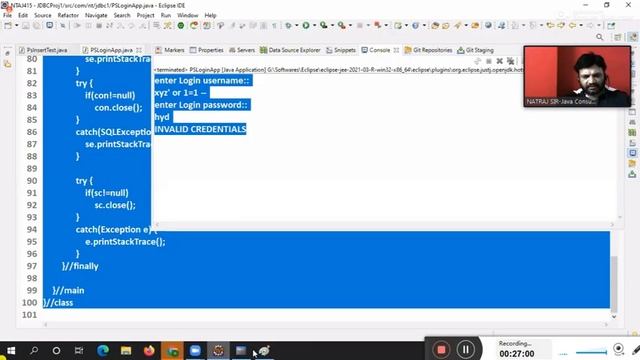This screenshot has width=640, height=360.
Task: Click the Open Type toolbar icon
Action: coord(435,25)
